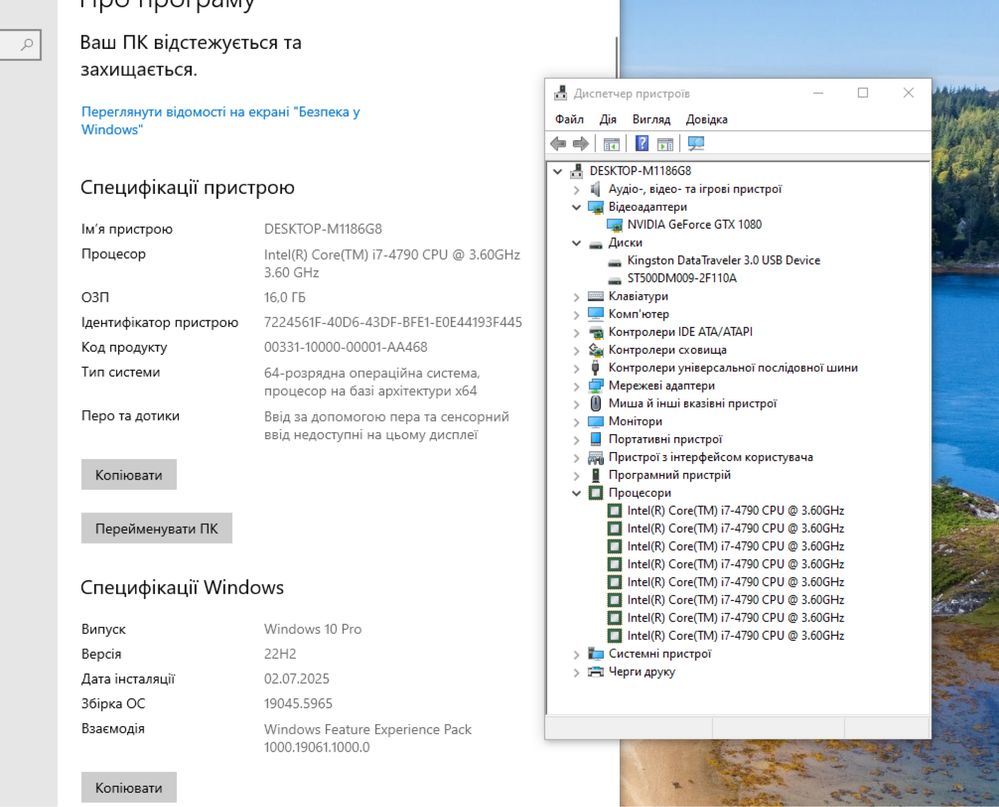Screen dimensions: 999x807
Task: Open the Довідка menu
Action: point(707,119)
